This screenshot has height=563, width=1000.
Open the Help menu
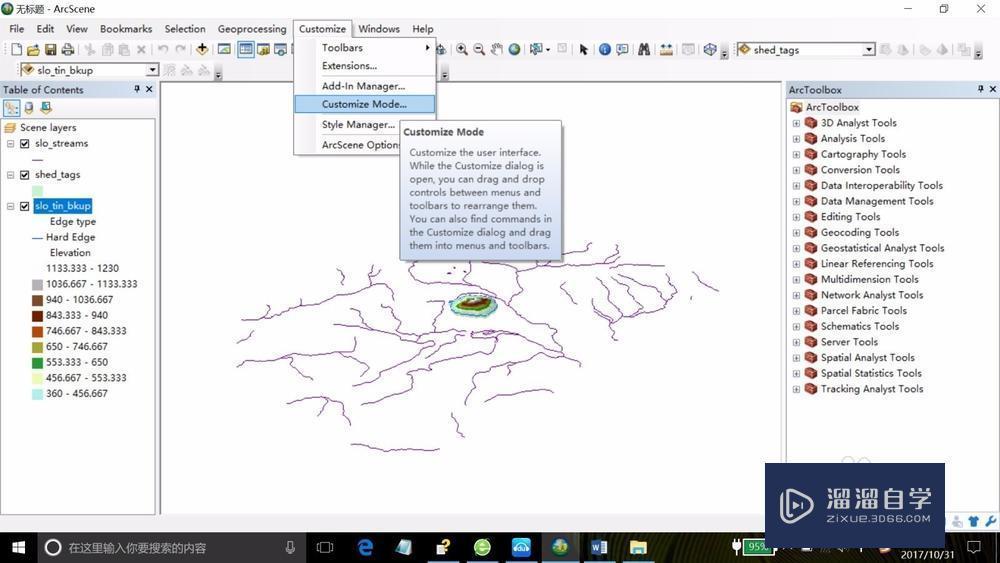click(x=422, y=29)
